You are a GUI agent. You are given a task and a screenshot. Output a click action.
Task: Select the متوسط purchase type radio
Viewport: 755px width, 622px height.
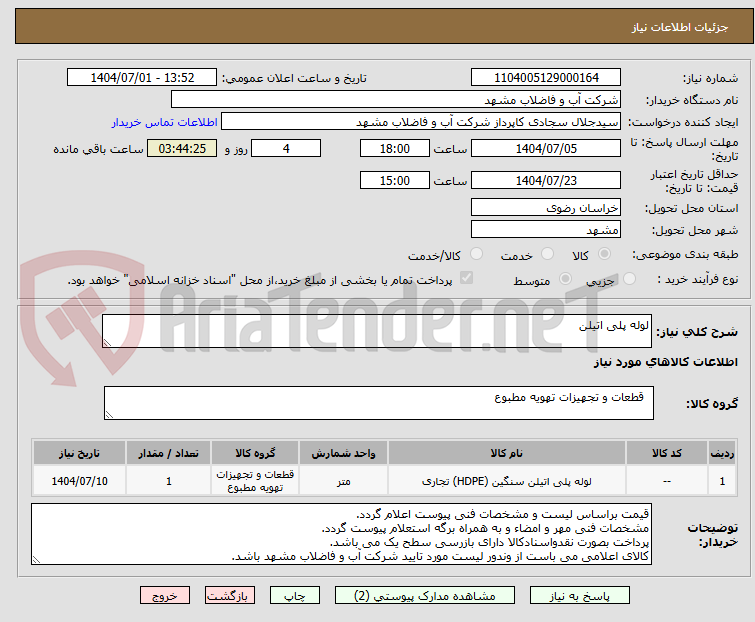pyautogui.click(x=565, y=279)
